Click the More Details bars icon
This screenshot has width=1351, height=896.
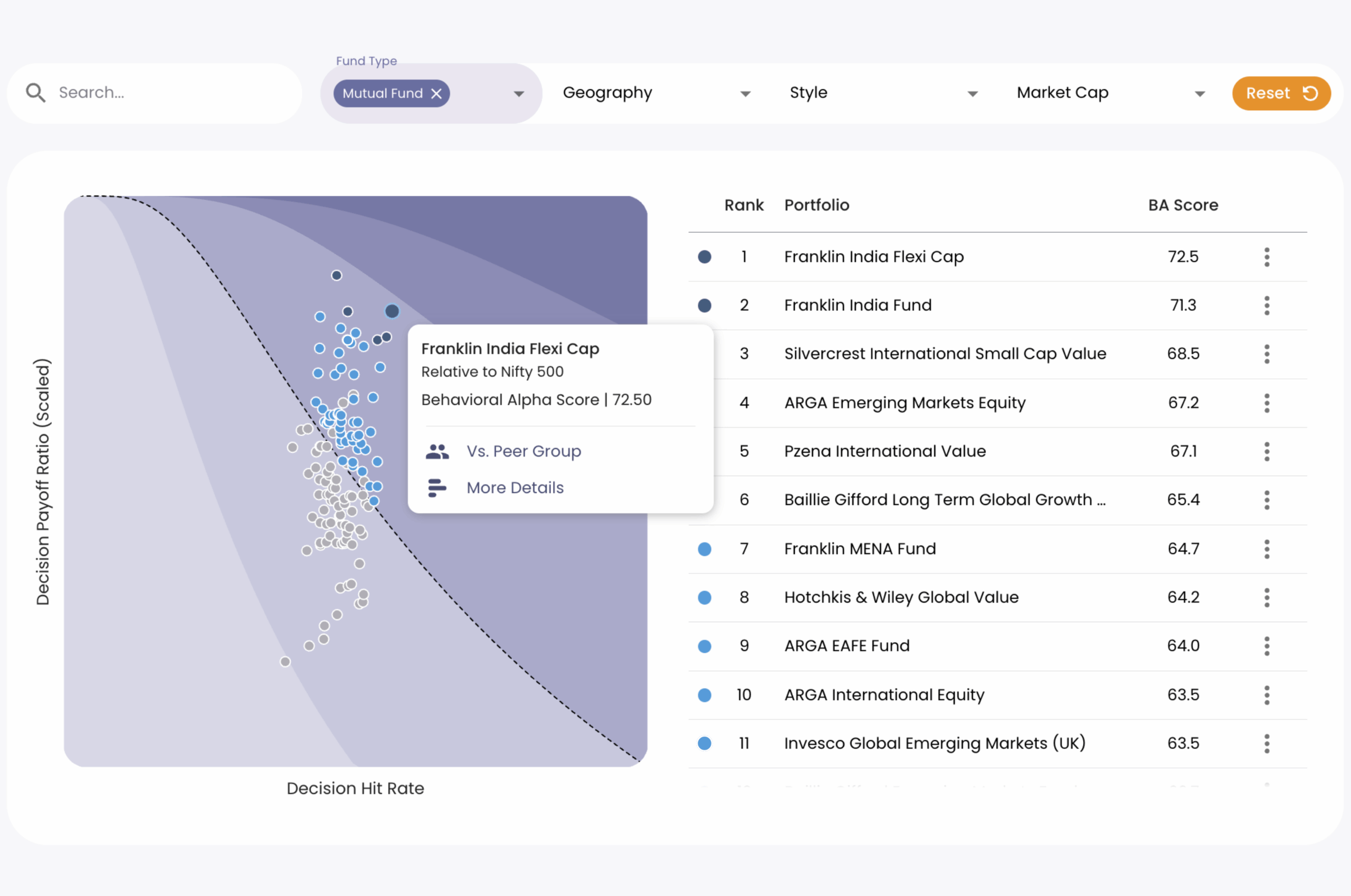pos(437,488)
